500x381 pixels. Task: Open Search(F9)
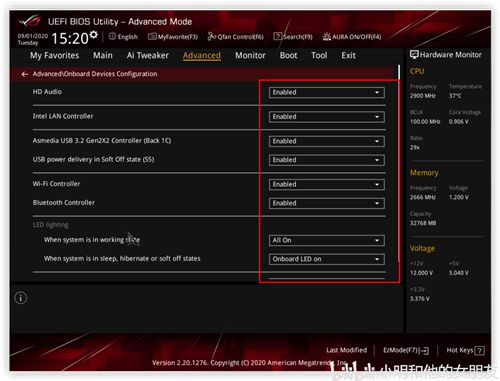pyautogui.click(x=293, y=37)
